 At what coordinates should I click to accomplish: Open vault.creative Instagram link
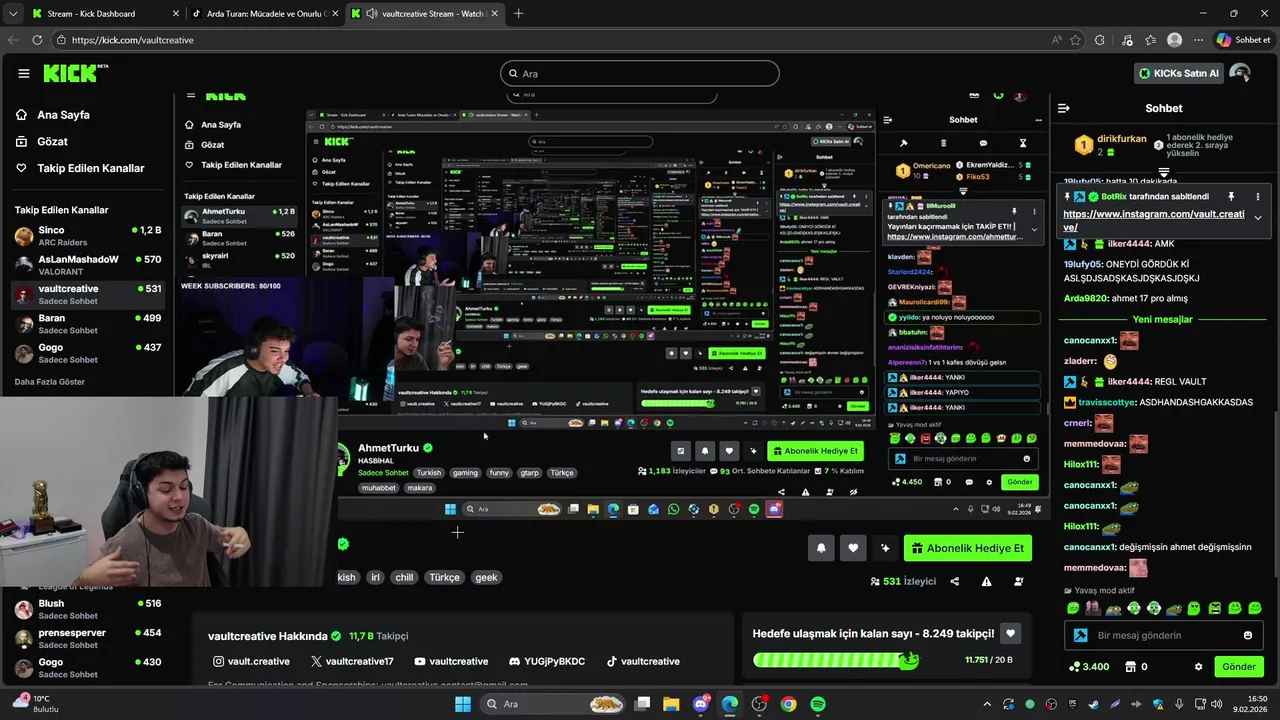coord(251,661)
